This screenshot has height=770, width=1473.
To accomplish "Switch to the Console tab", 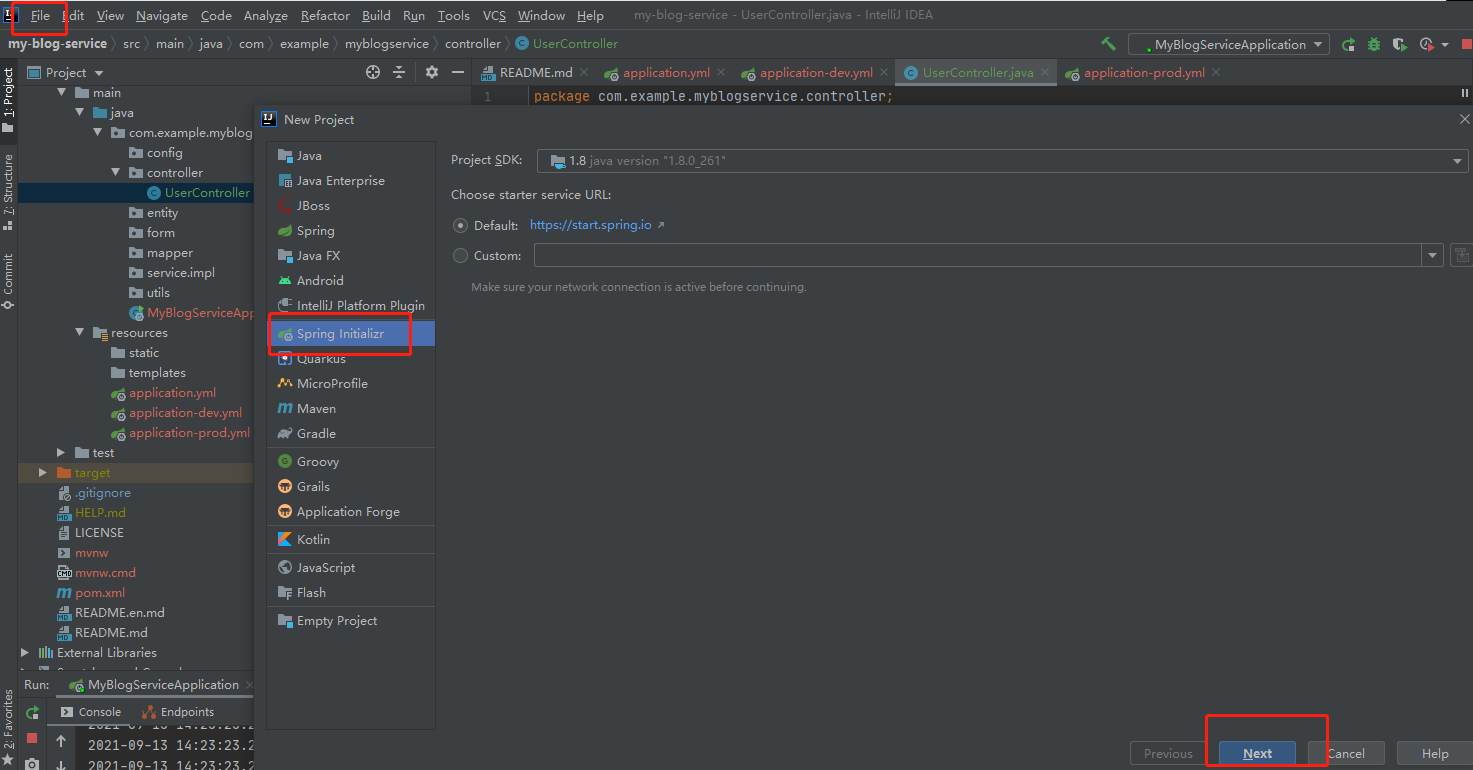I will (x=91, y=712).
